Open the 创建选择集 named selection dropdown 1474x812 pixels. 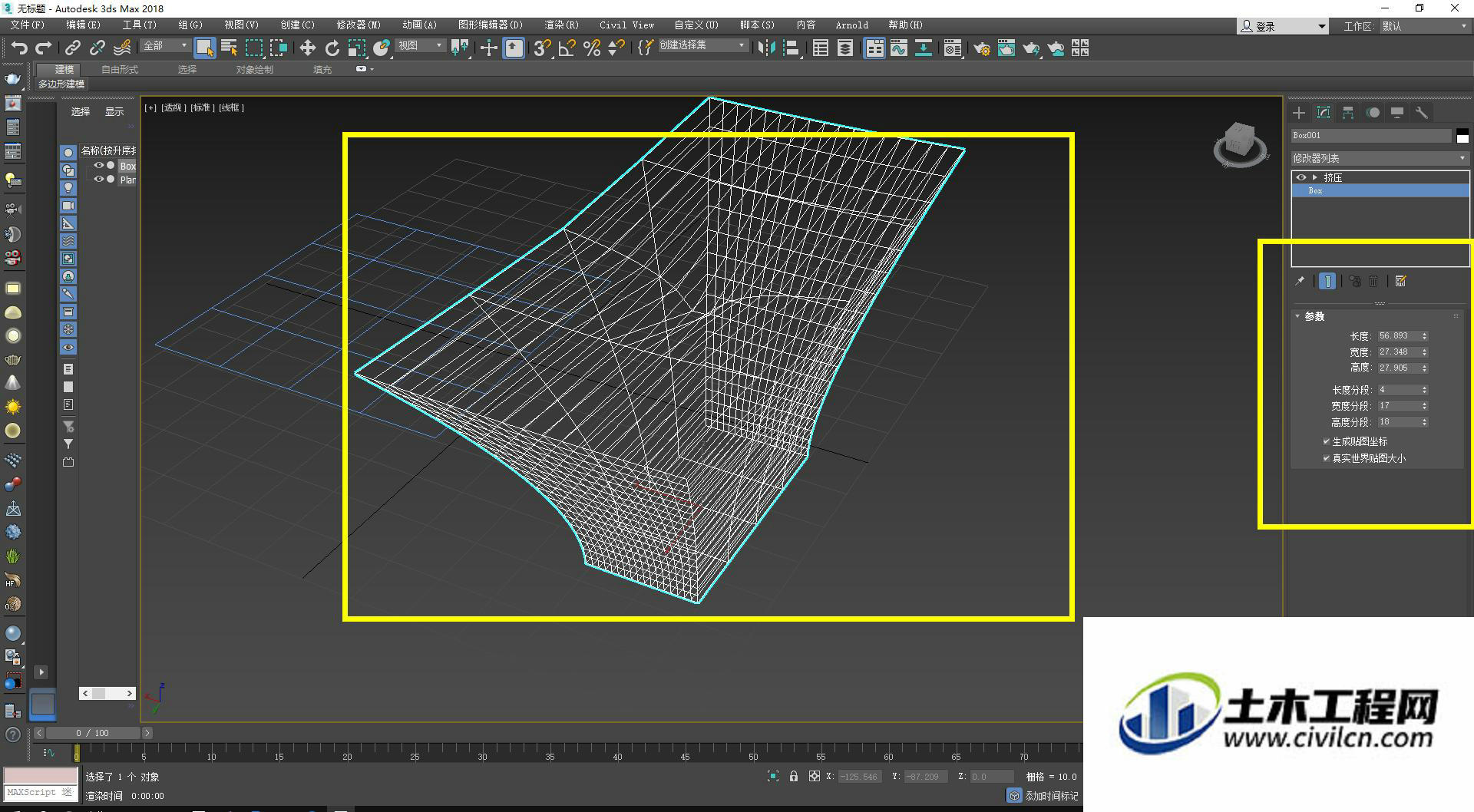point(702,45)
